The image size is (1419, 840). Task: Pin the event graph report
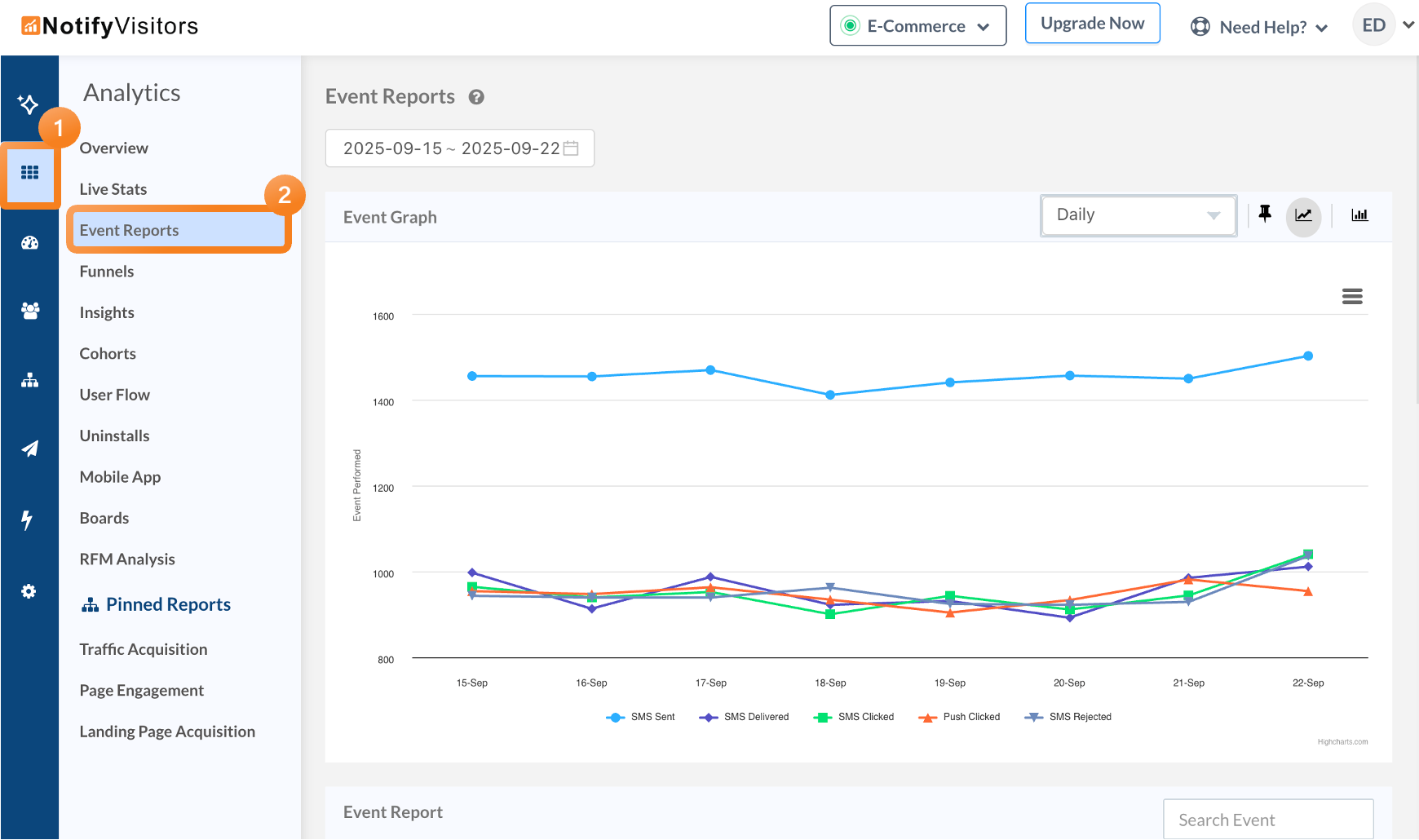point(1265,214)
